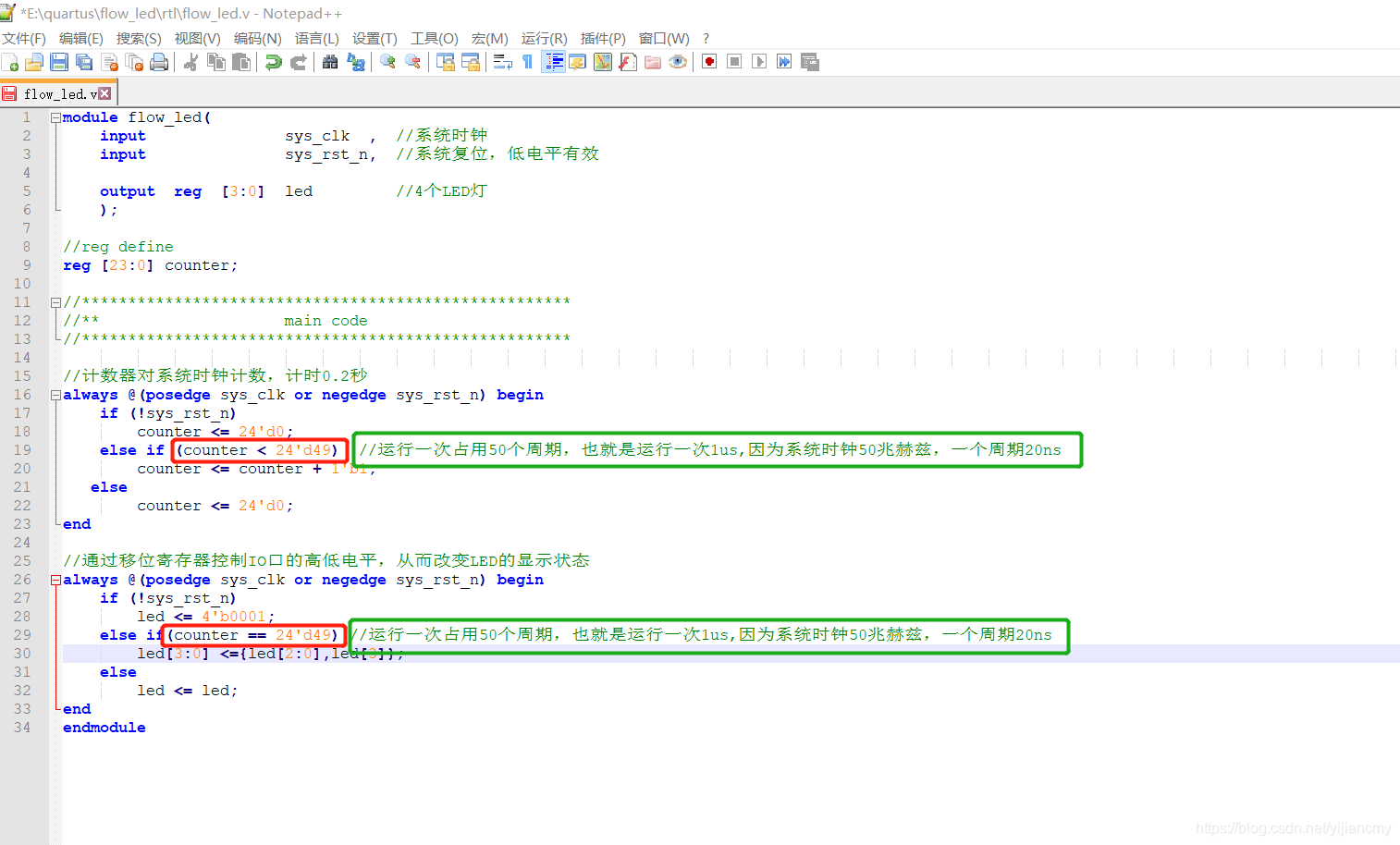
Task: Run macro multiple times icon
Action: pos(784,62)
